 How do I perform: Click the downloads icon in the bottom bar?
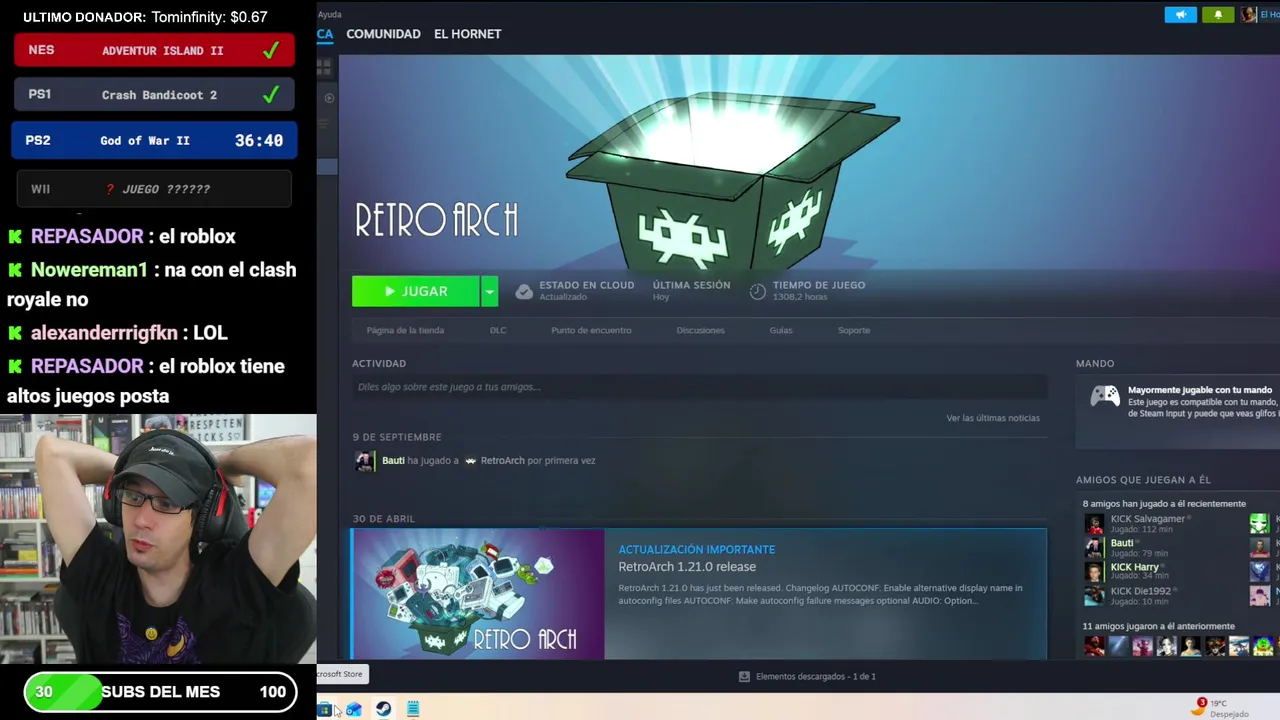click(x=744, y=677)
